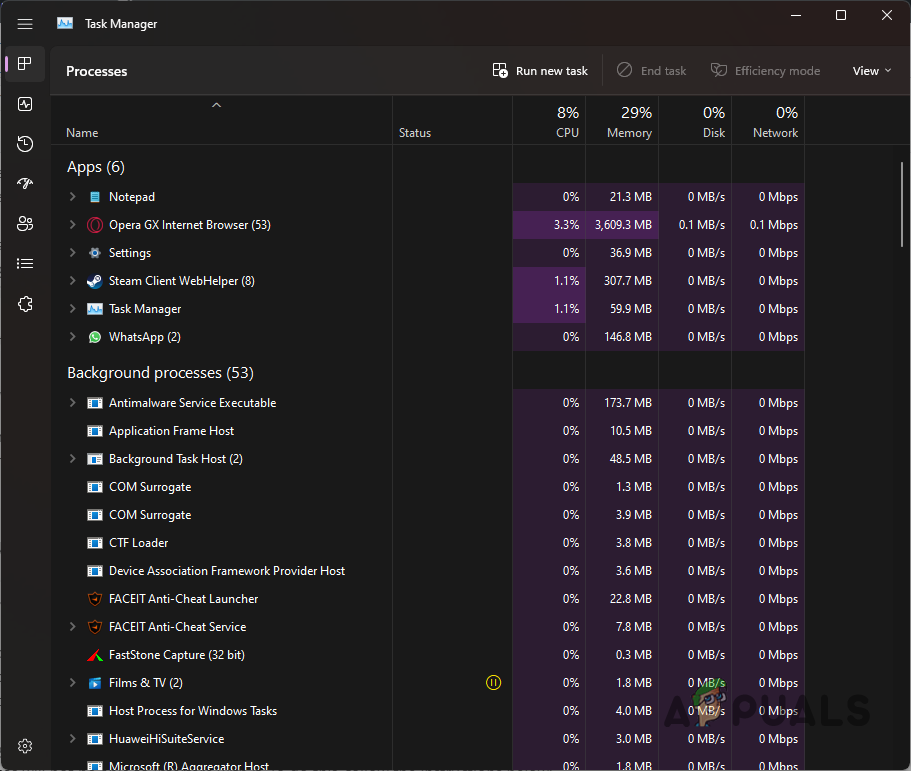View Startup apps using the sidebar icon

coord(24,183)
